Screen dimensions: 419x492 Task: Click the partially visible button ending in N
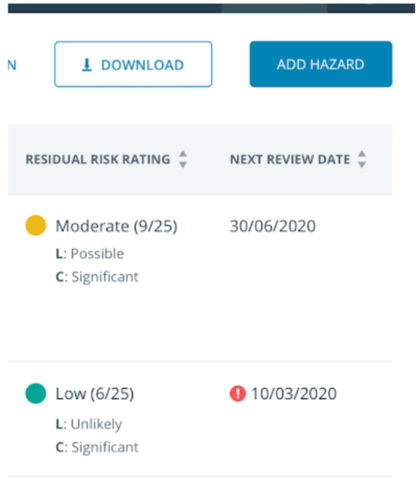pyautogui.click(x=12, y=65)
